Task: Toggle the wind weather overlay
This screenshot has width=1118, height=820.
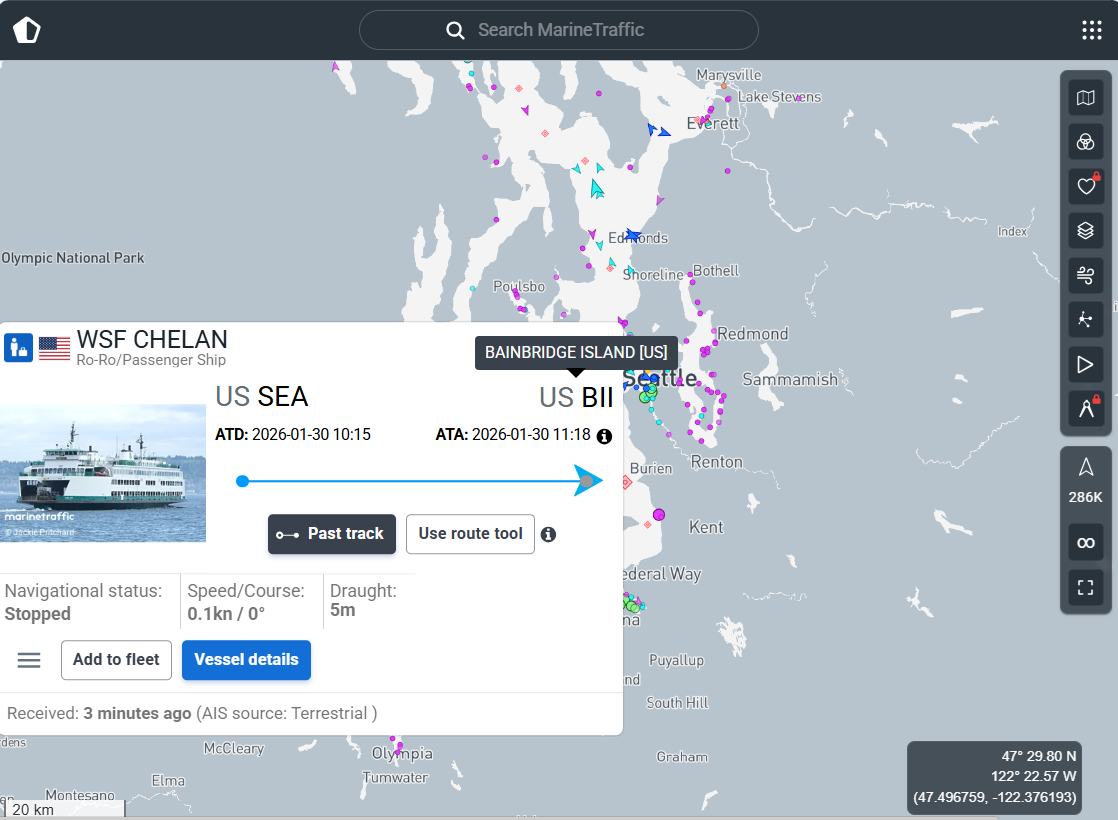Action: (1085, 275)
